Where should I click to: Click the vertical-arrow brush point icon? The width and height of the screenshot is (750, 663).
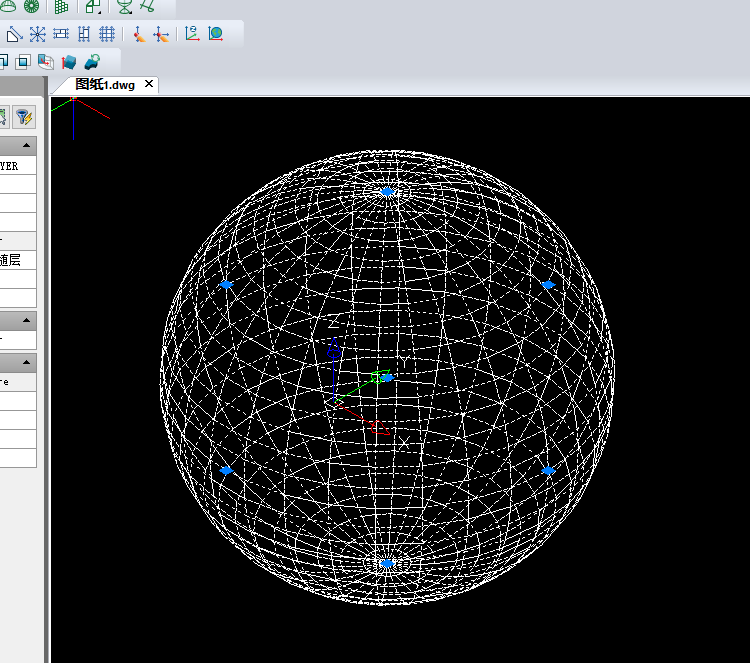tap(139, 34)
